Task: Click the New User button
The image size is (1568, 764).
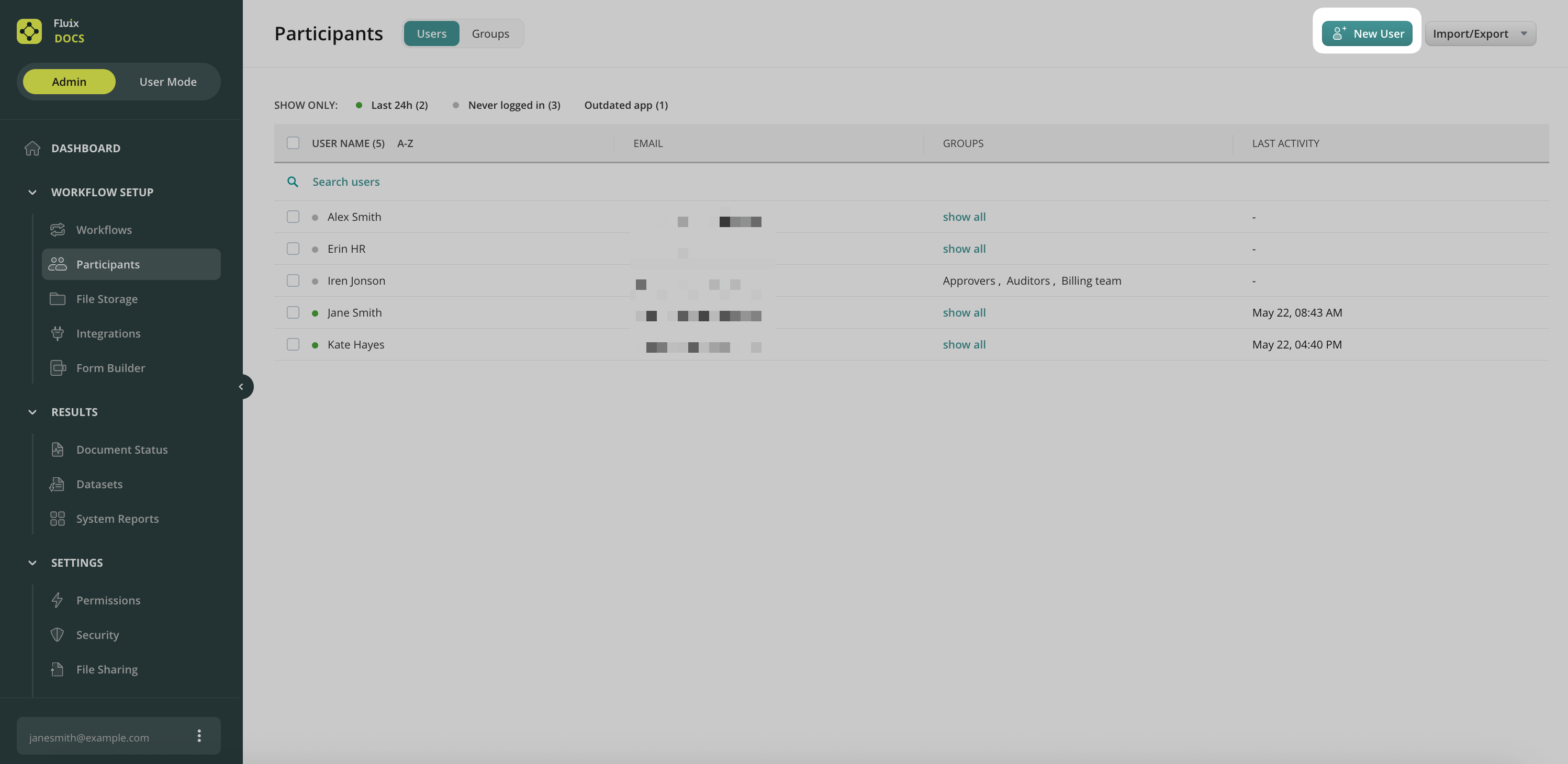Action: (1367, 33)
